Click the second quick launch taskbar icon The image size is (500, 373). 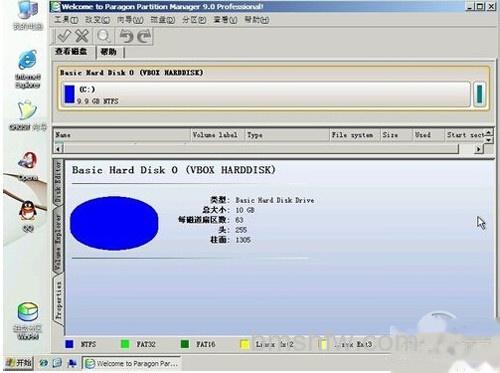pos(57,363)
